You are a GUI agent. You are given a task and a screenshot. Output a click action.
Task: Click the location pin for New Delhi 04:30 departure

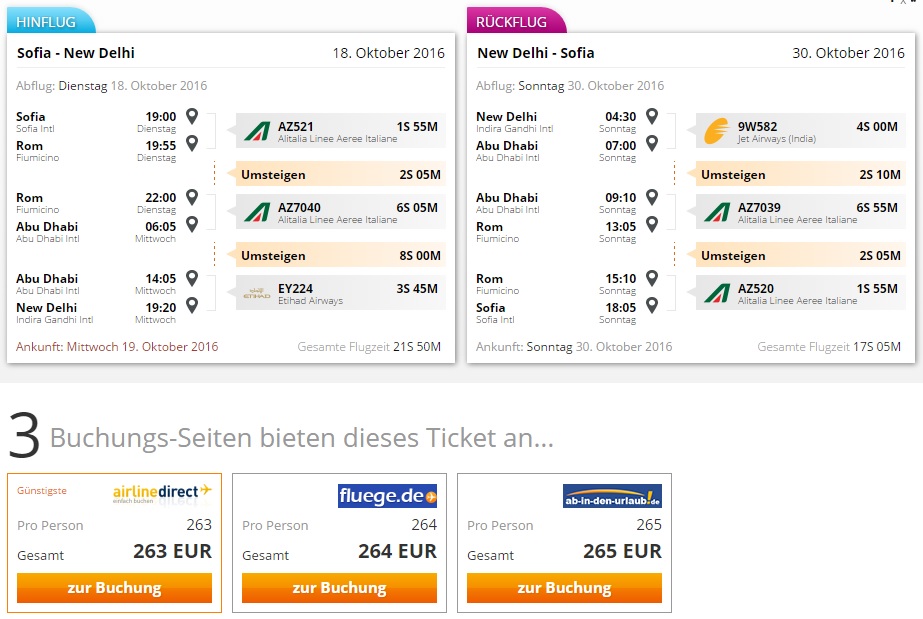click(x=652, y=116)
